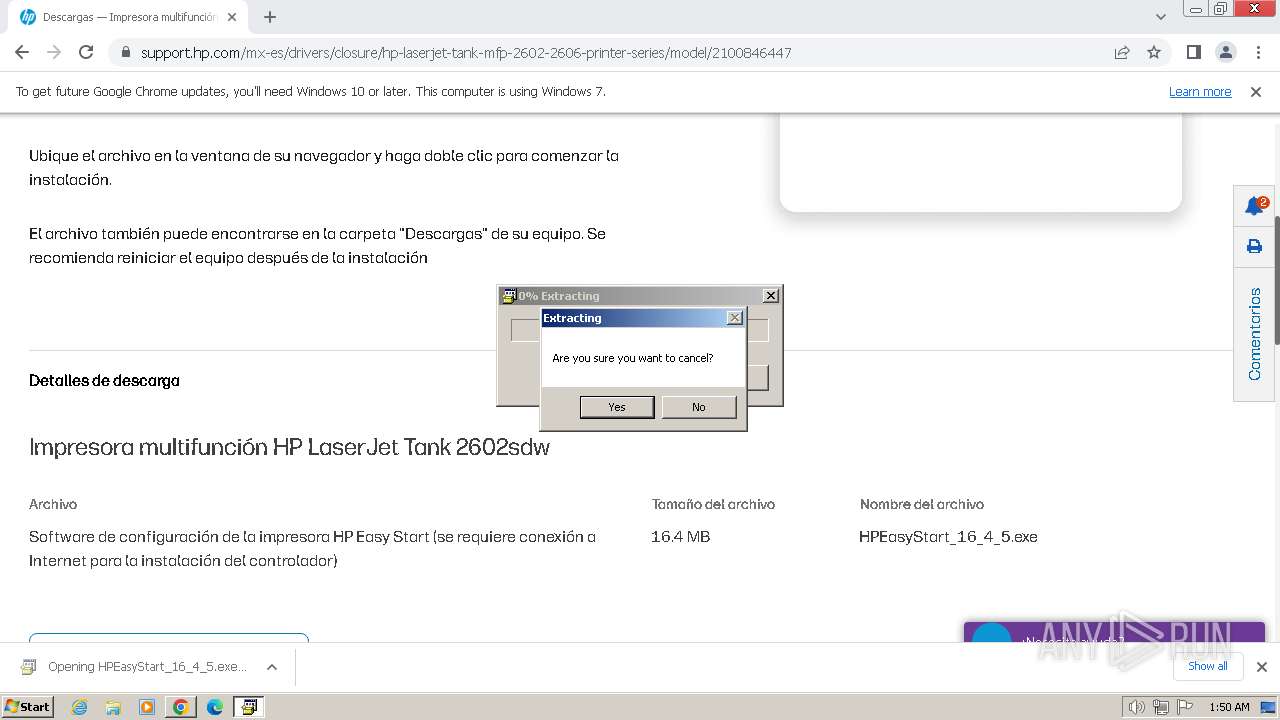Viewport: 1280px width, 720px height.
Task: Open Microsoft Edge from the taskbar
Action: point(215,707)
